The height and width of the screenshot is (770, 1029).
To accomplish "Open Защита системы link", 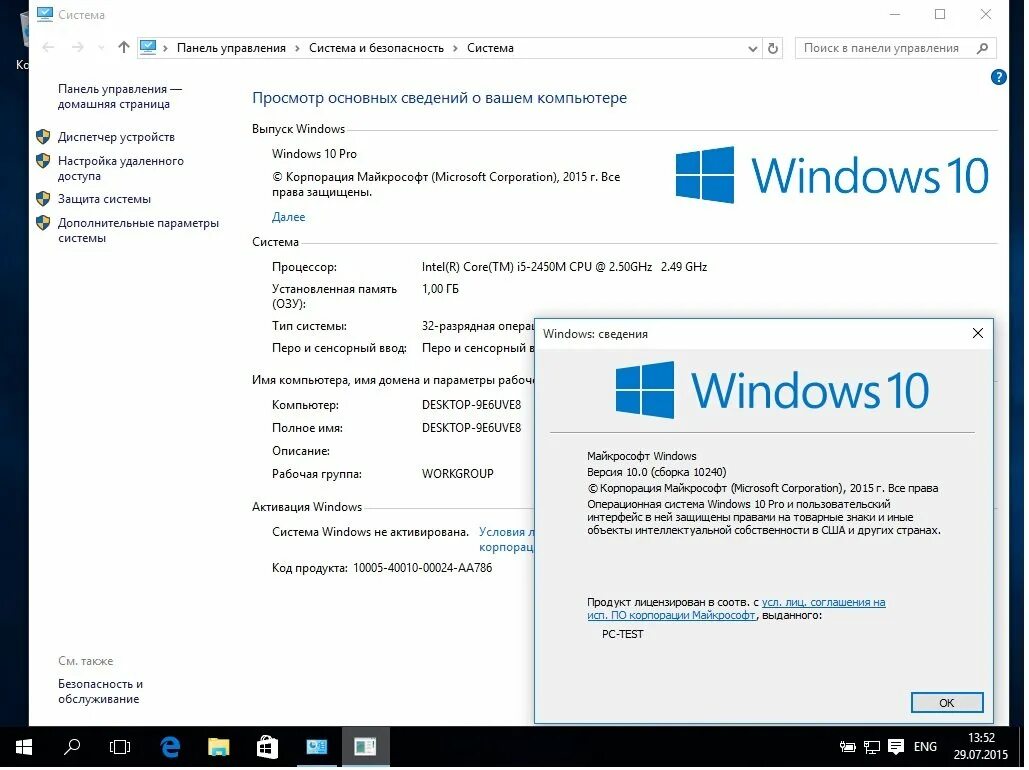I will [x=104, y=199].
